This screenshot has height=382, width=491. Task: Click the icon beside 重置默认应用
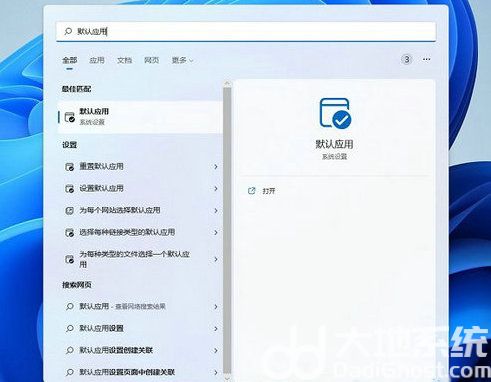tap(69, 167)
